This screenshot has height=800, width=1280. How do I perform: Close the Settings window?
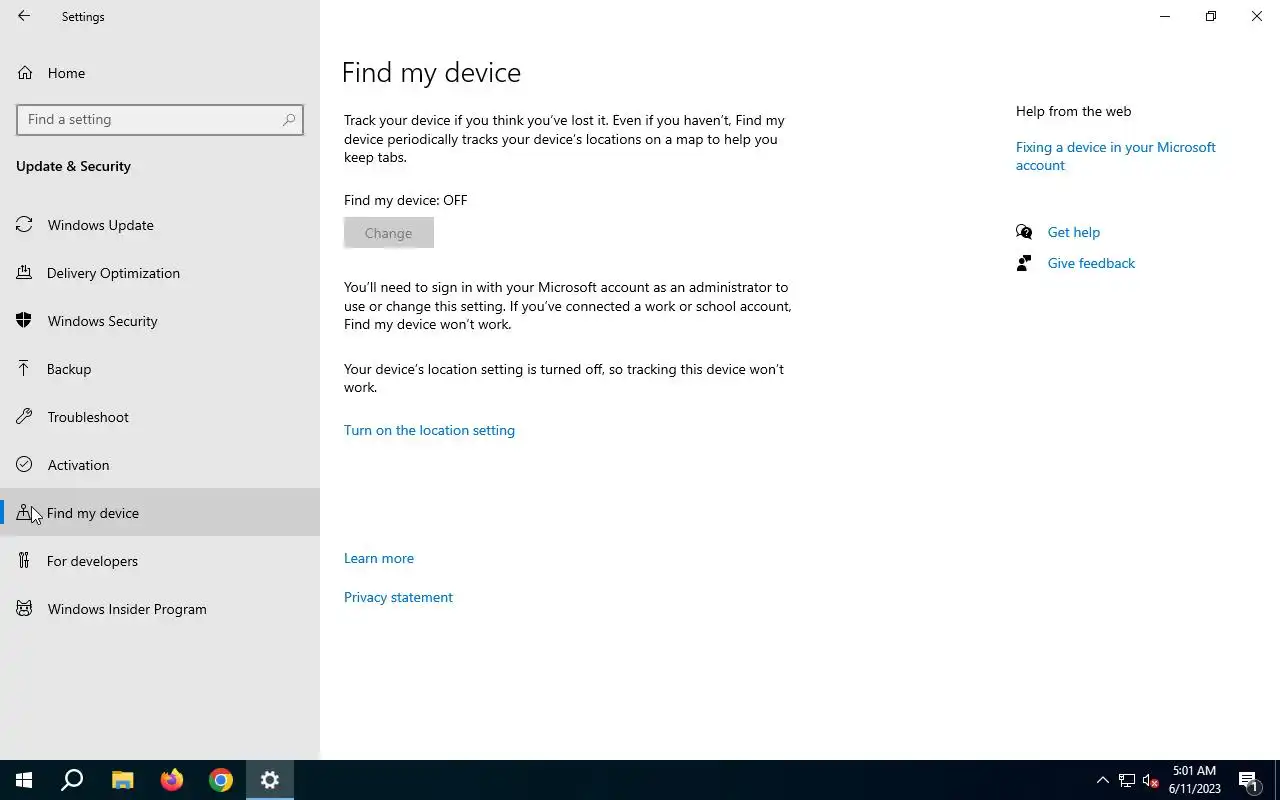pos(1257,16)
